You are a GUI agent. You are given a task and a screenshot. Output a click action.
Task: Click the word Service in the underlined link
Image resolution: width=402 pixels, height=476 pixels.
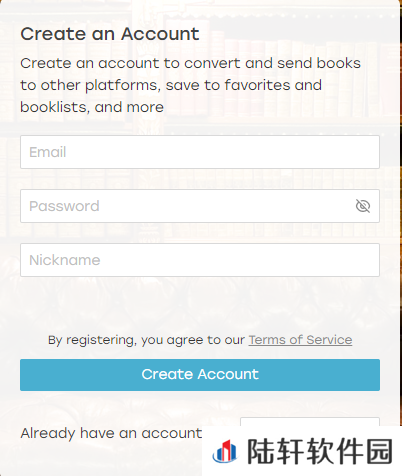point(329,340)
